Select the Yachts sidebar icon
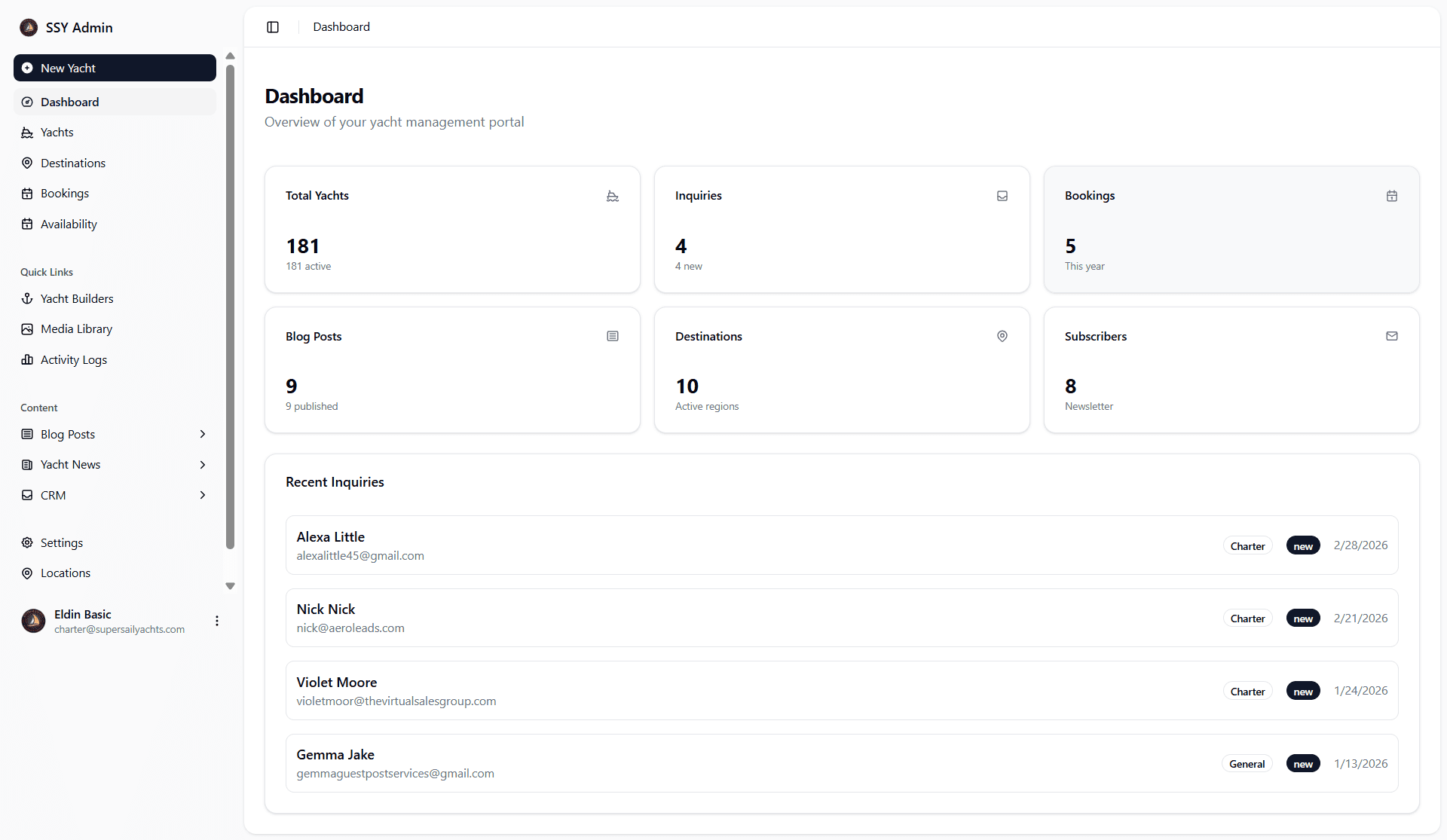Screen dimensions: 1447x840 coord(28,132)
